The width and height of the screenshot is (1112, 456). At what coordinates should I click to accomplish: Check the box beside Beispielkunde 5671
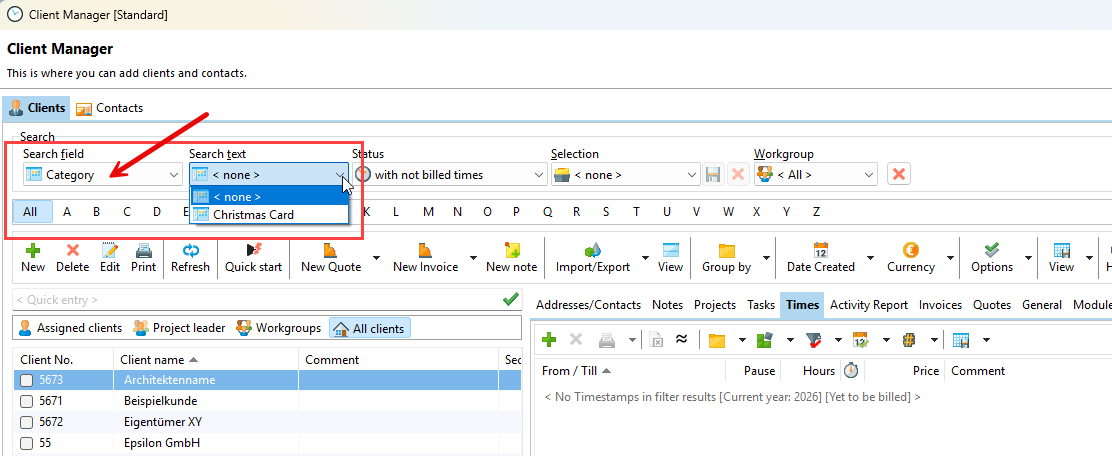tap(27, 402)
